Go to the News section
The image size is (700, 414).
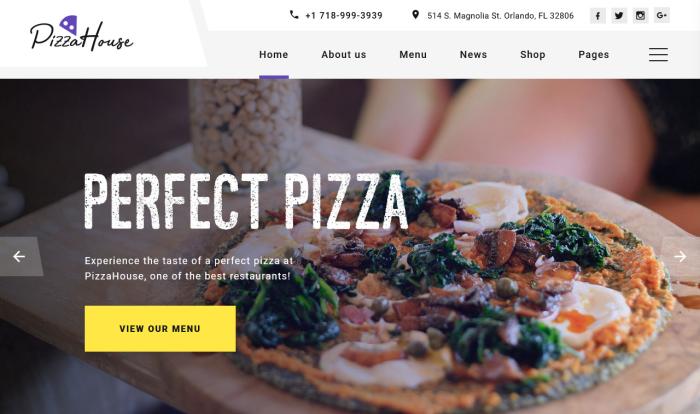473,54
